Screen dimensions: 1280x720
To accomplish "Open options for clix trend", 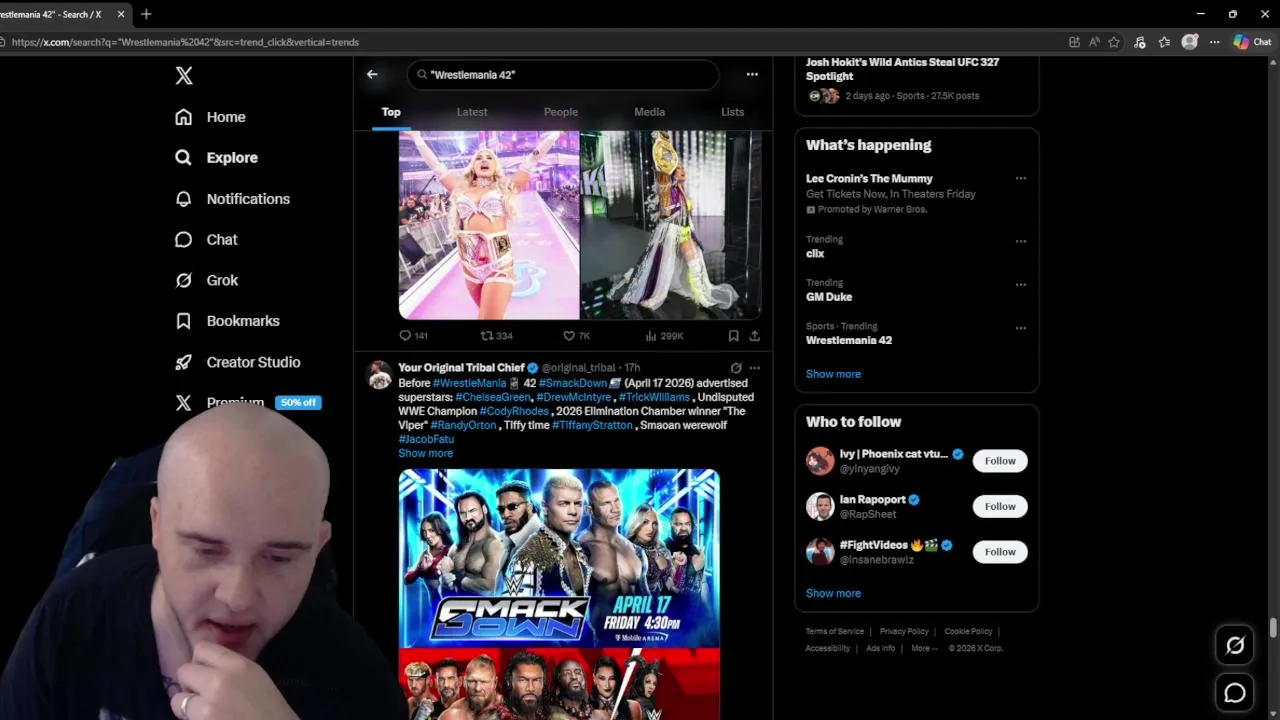I will [x=1021, y=241].
